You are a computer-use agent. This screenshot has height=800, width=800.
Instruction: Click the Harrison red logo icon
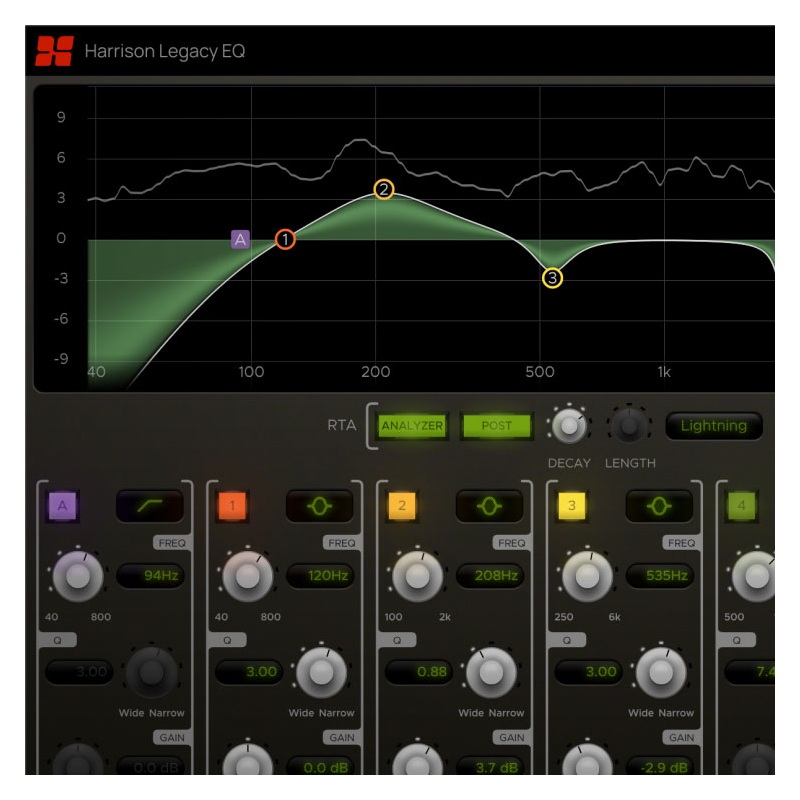point(55,51)
